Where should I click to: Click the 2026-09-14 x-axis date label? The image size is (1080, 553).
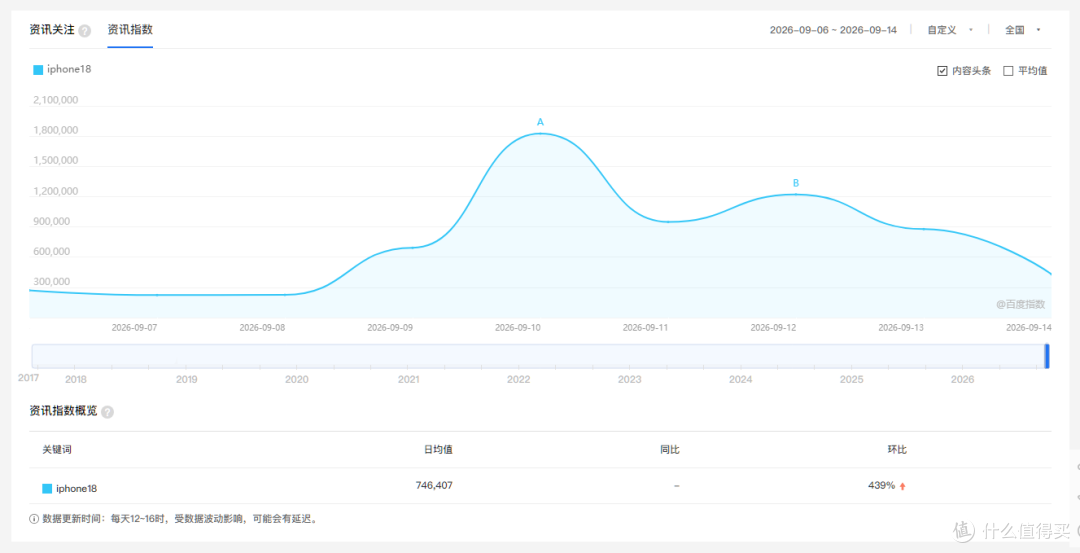pyautogui.click(x=1029, y=328)
